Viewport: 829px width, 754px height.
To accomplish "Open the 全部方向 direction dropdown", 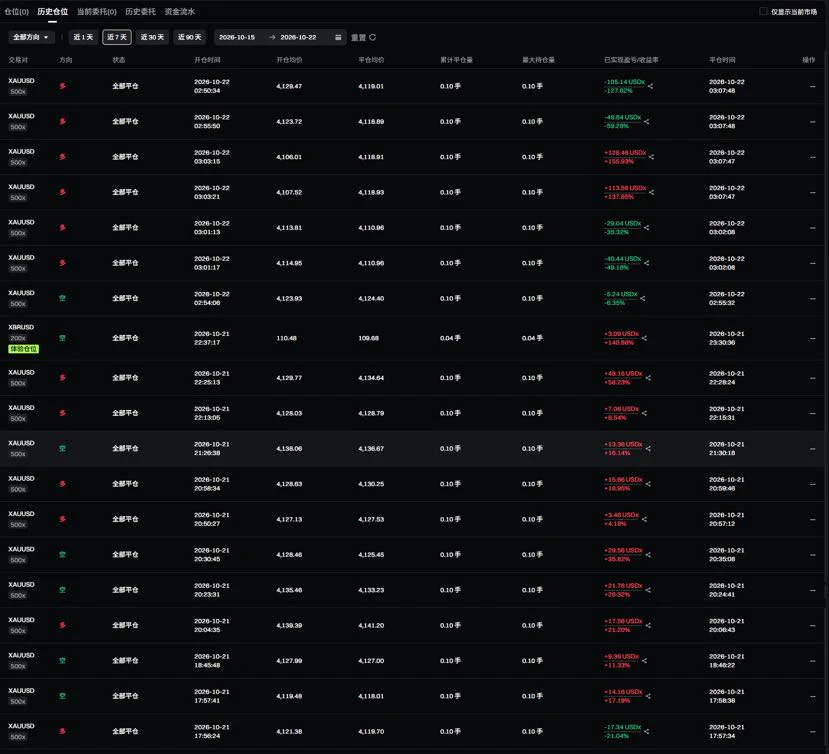I will pyautogui.click(x=31, y=37).
